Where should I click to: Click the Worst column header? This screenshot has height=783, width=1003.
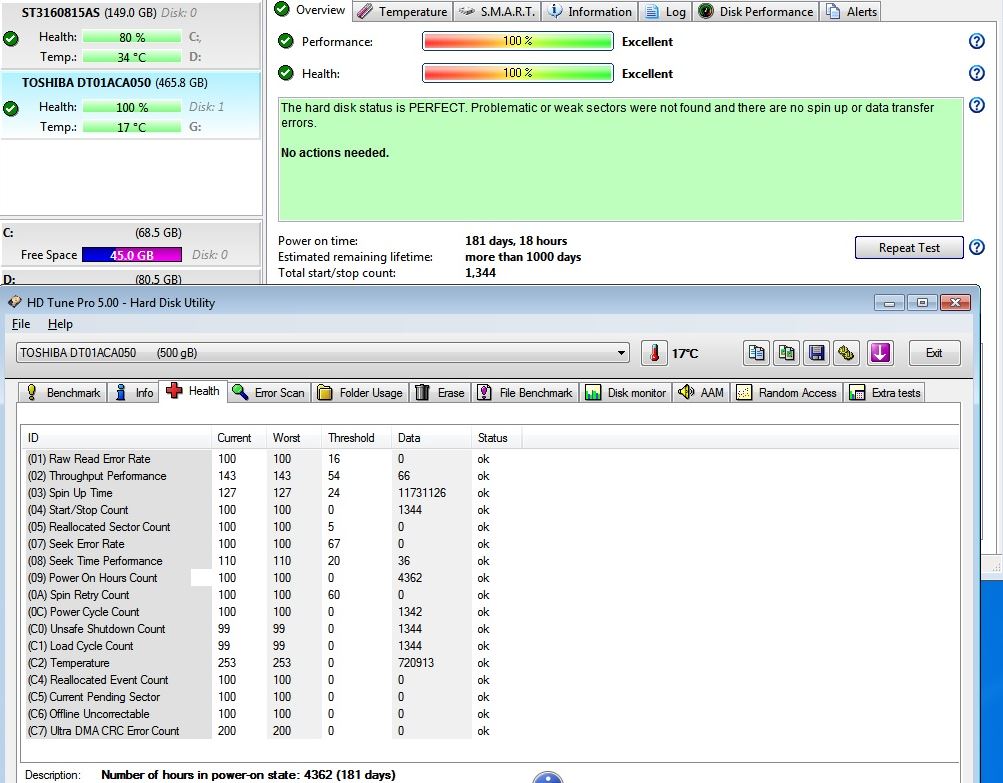pyautogui.click(x=294, y=438)
